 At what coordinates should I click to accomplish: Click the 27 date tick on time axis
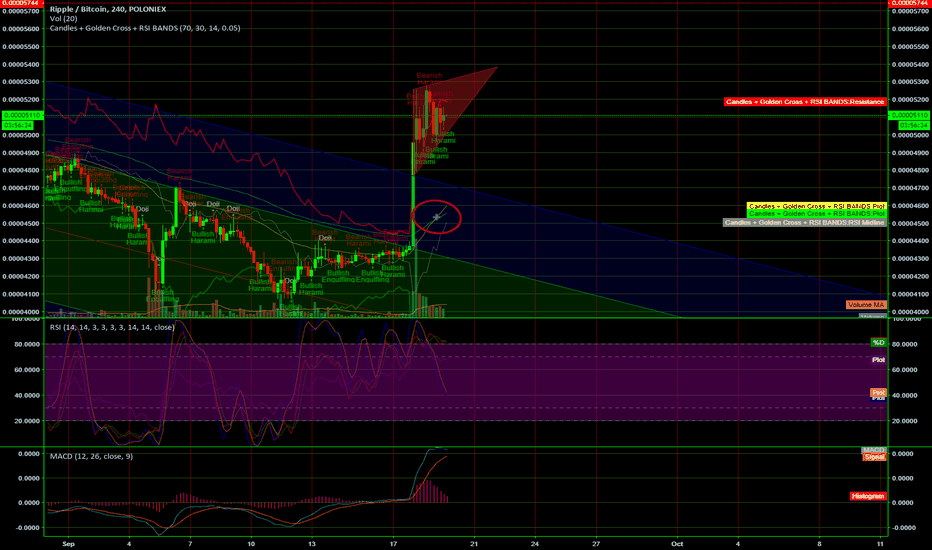click(596, 543)
